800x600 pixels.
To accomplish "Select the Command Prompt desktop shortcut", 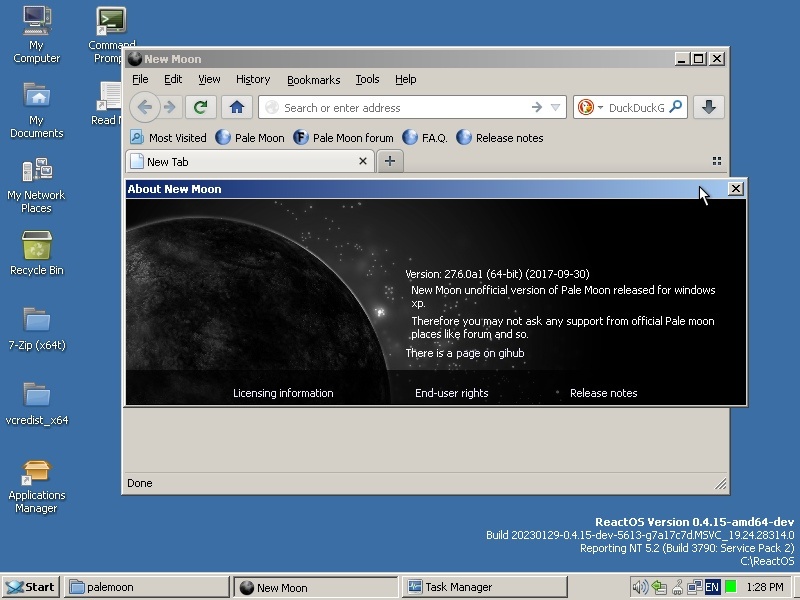I will [111, 35].
